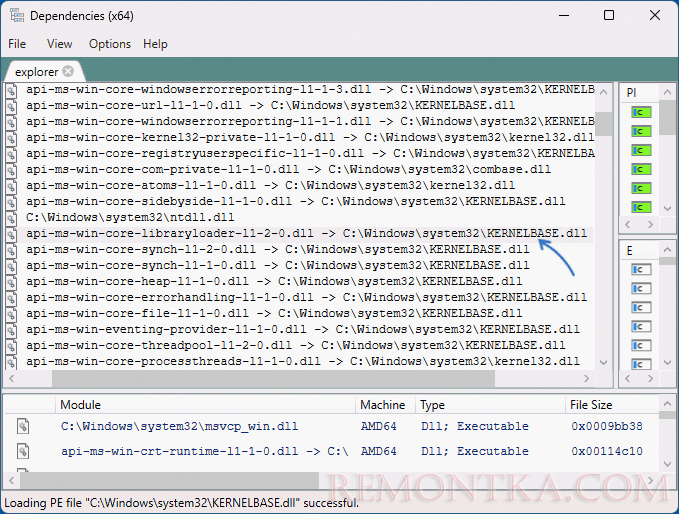Viewport: 679px width, 514px height.
Task: Click file icon beside api-ms-win-crt-runtime module
Action: pos(23,451)
